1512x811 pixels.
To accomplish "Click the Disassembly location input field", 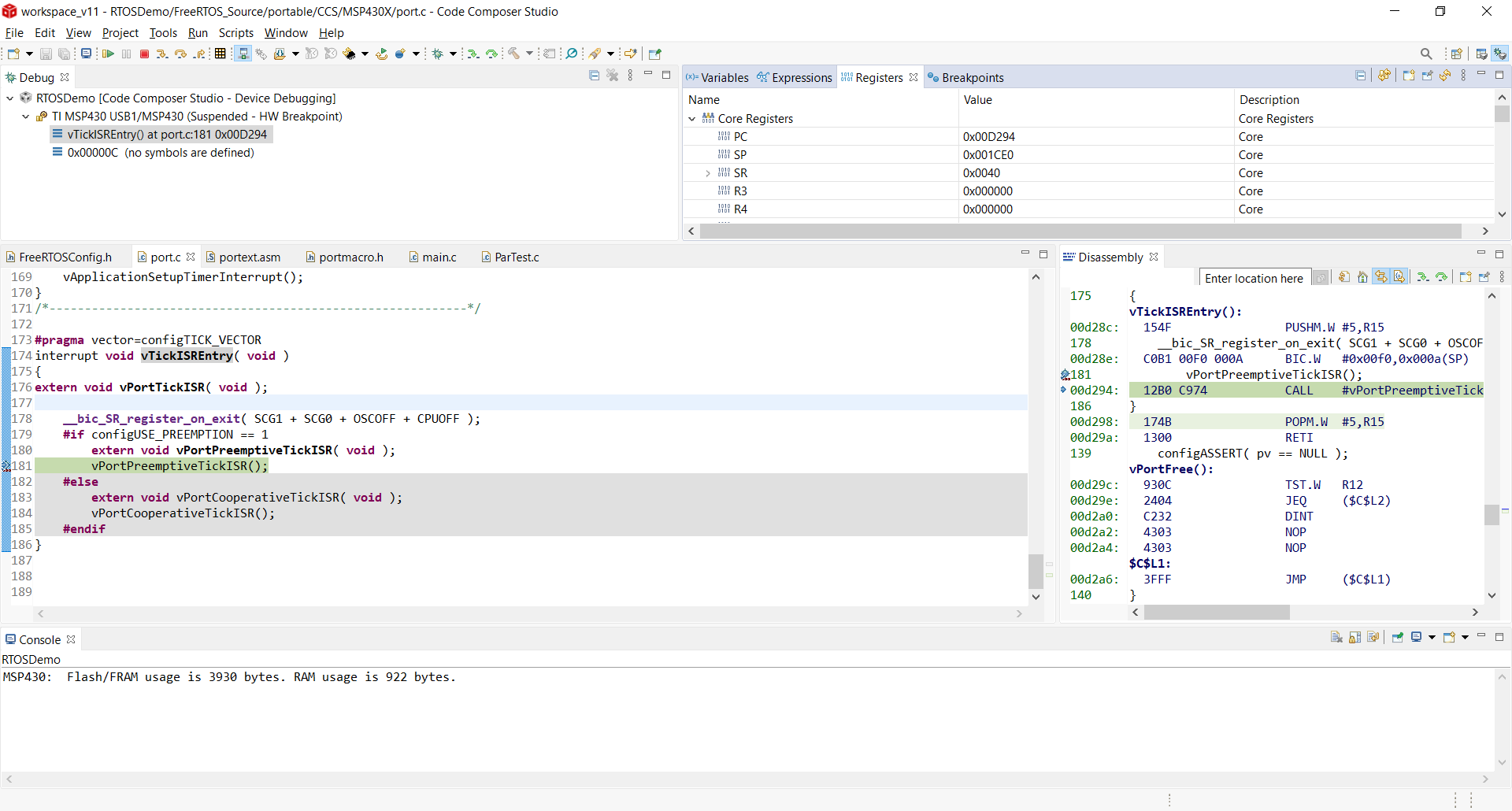I will click(x=1254, y=278).
